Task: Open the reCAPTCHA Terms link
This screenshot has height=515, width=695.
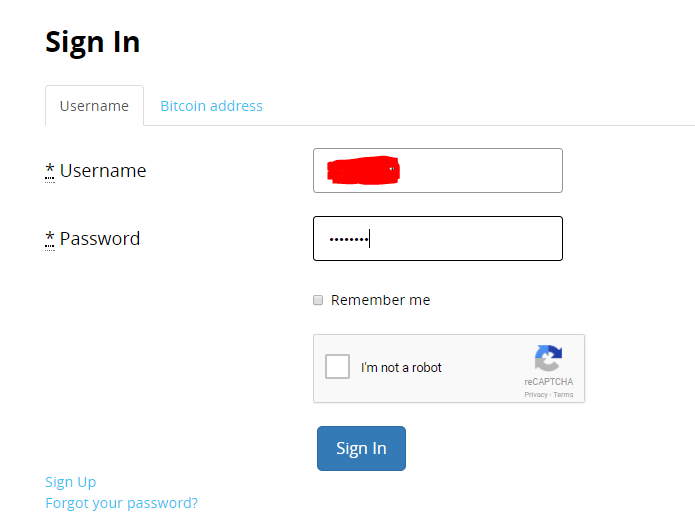Action: tap(564, 395)
